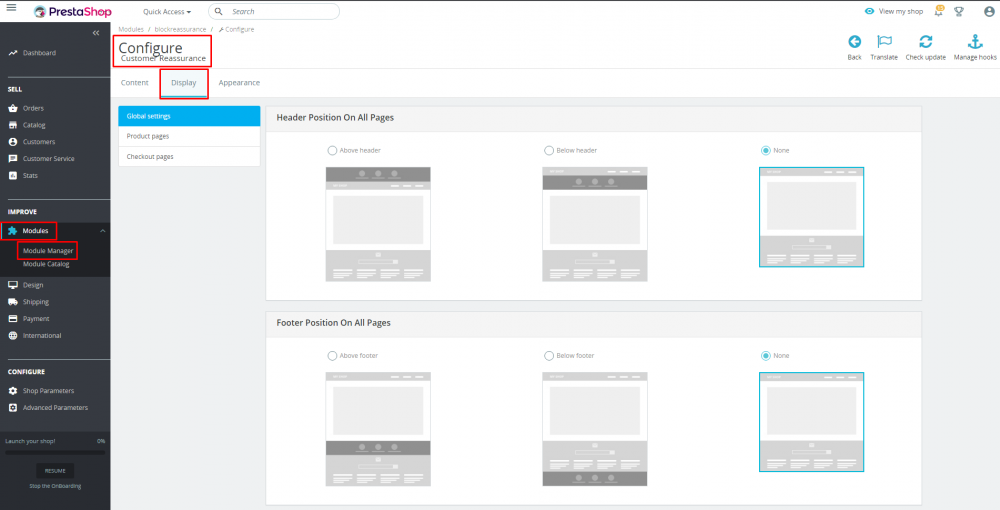
Task: Open the Customers sidebar item text
Action: (x=39, y=142)
